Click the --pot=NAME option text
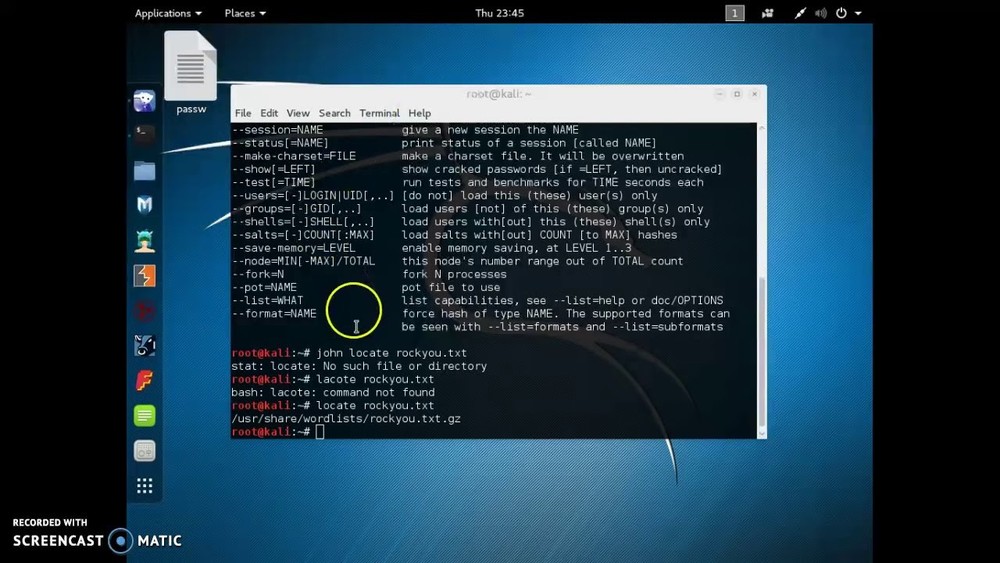 (265, 287)
